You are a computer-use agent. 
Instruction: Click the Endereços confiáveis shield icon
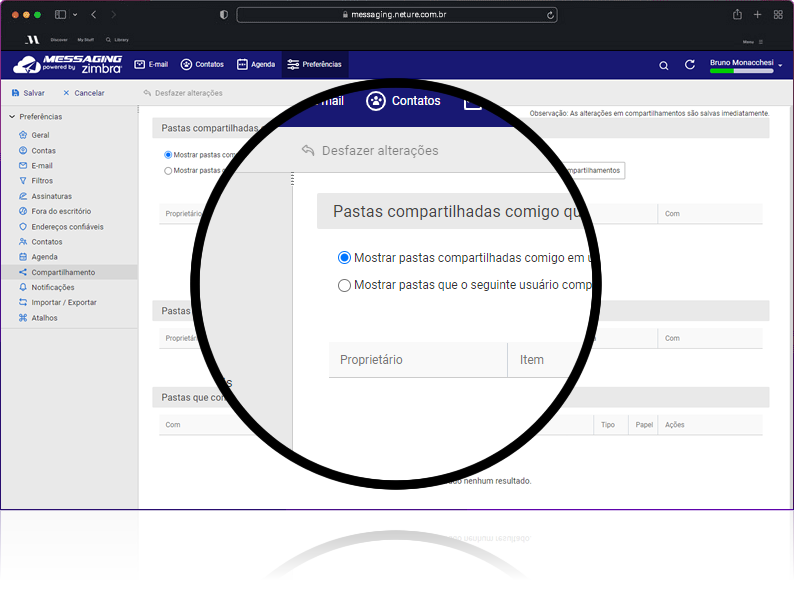tap(23, 226)
